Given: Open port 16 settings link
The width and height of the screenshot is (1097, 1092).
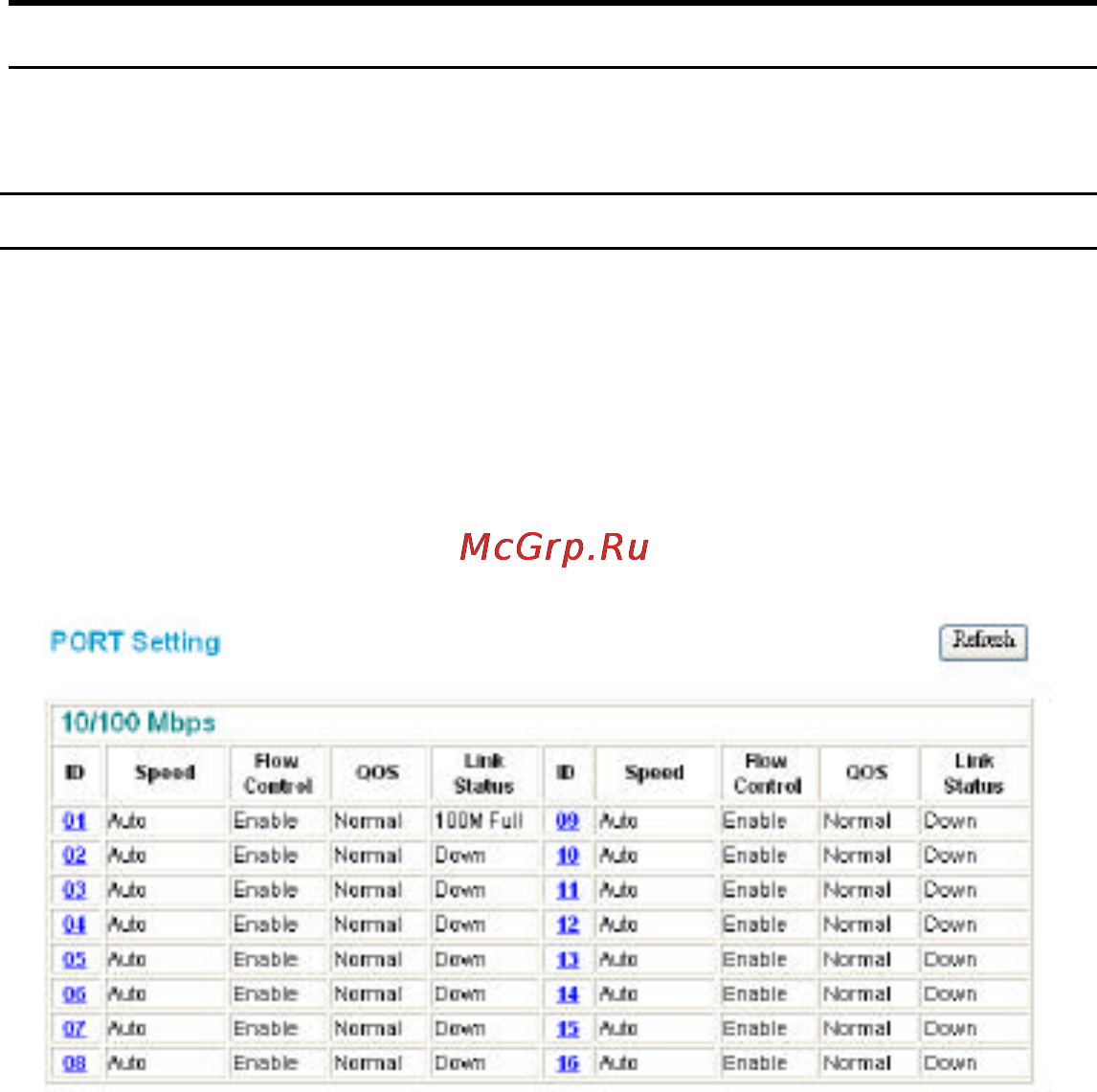Looking at the screenshot, I should (x=568, y=1062).
